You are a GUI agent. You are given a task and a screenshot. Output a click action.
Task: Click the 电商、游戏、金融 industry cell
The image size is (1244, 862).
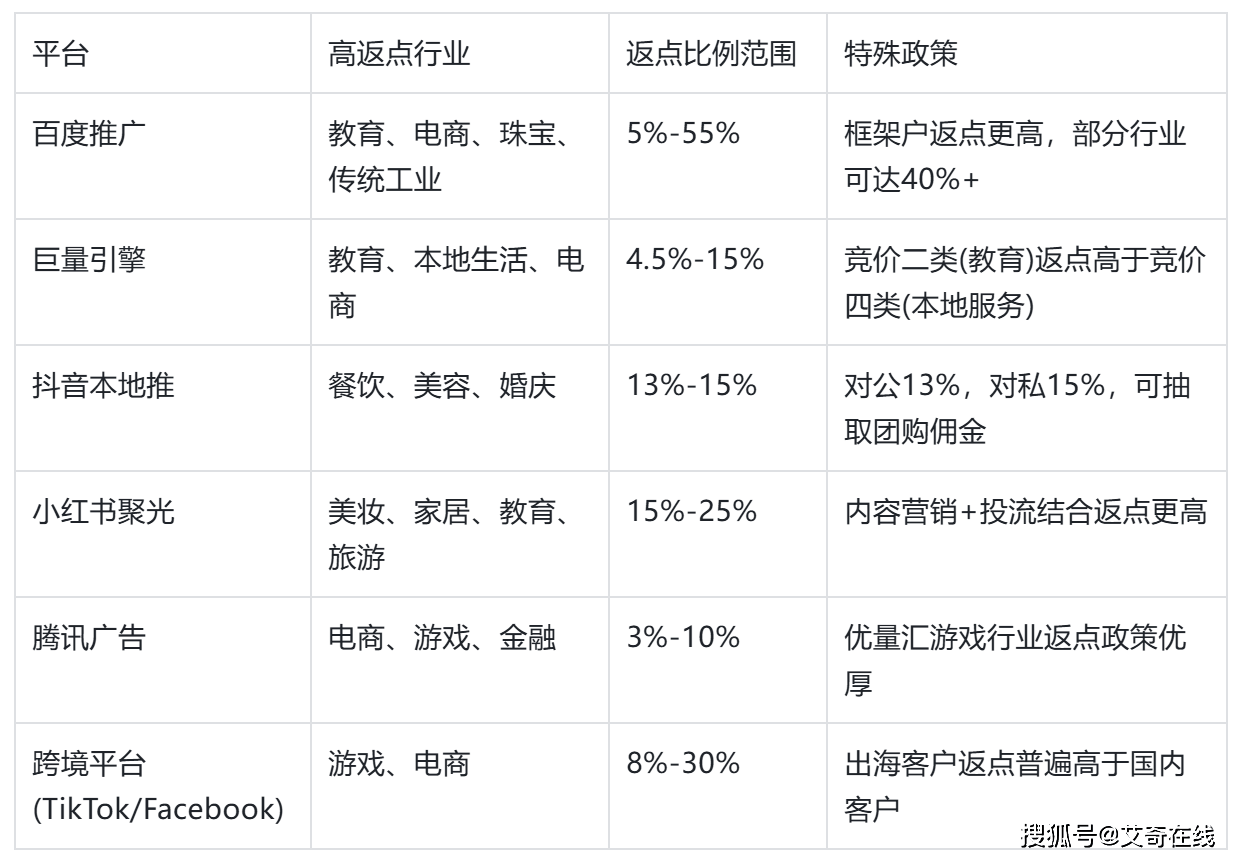coord(441,638)
